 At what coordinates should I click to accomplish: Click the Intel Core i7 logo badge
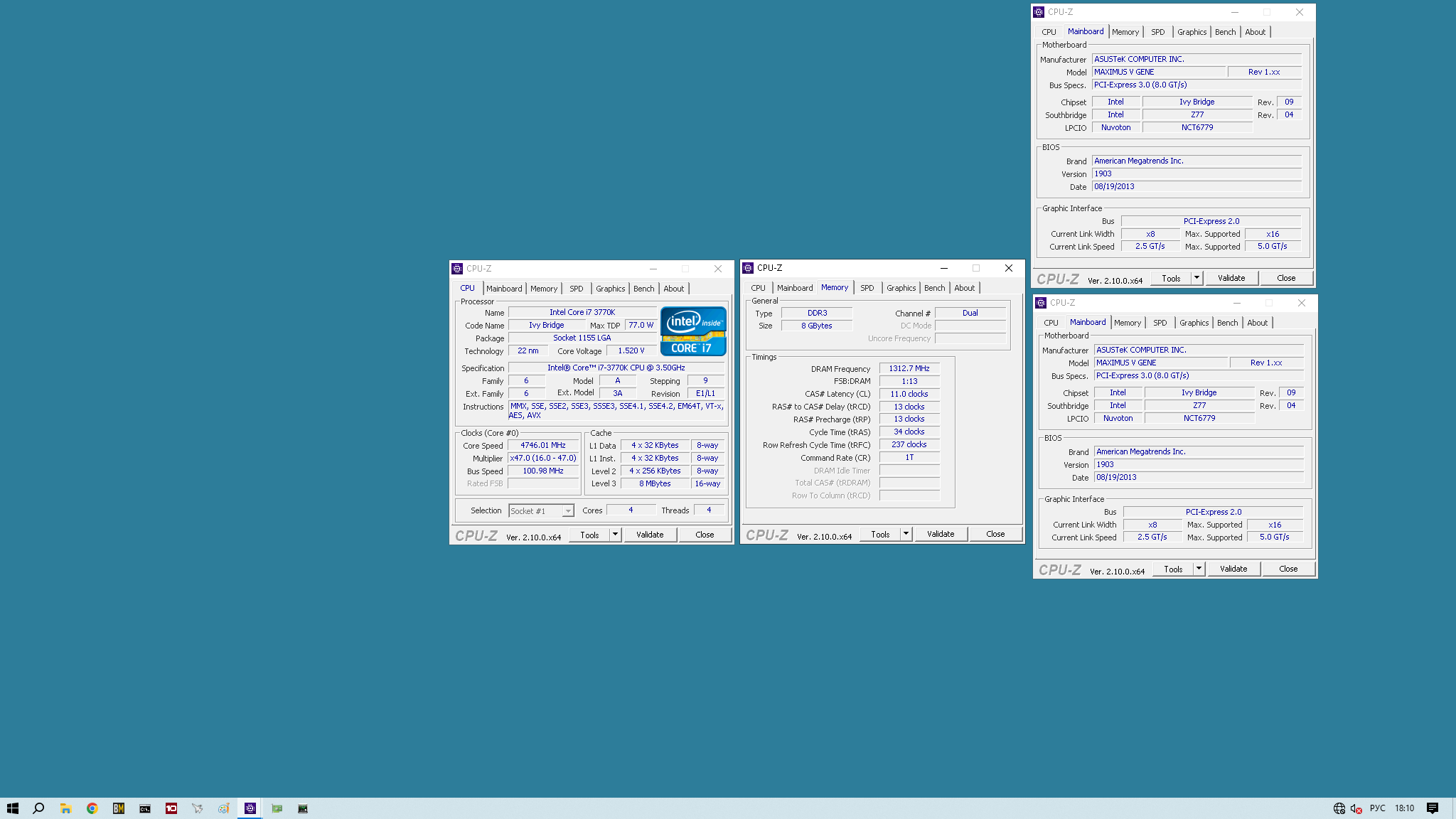(x=693, y=331)
